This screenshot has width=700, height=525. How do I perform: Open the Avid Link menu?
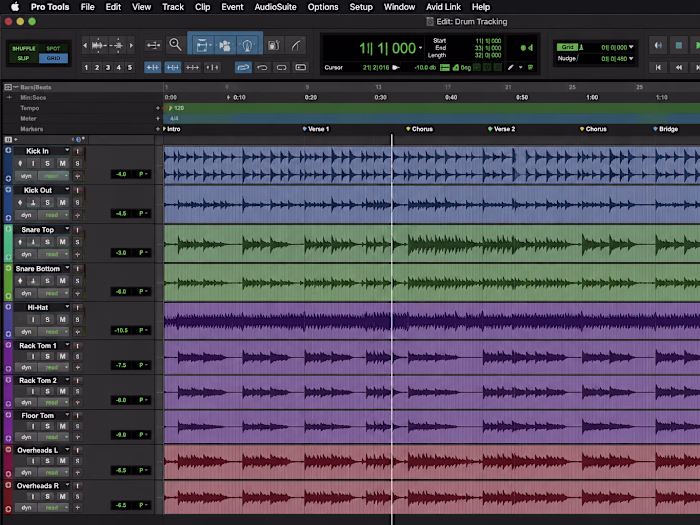443,7
